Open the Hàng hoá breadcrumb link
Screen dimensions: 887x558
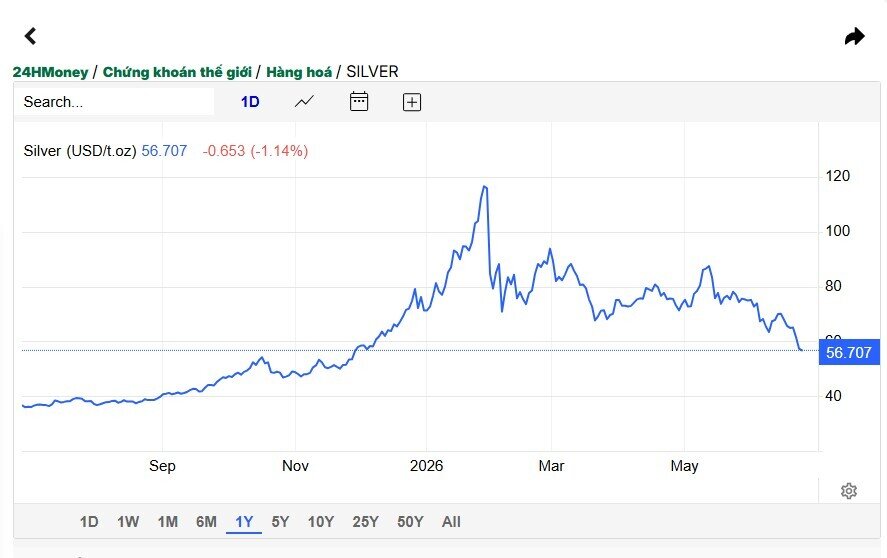point(299,72)
